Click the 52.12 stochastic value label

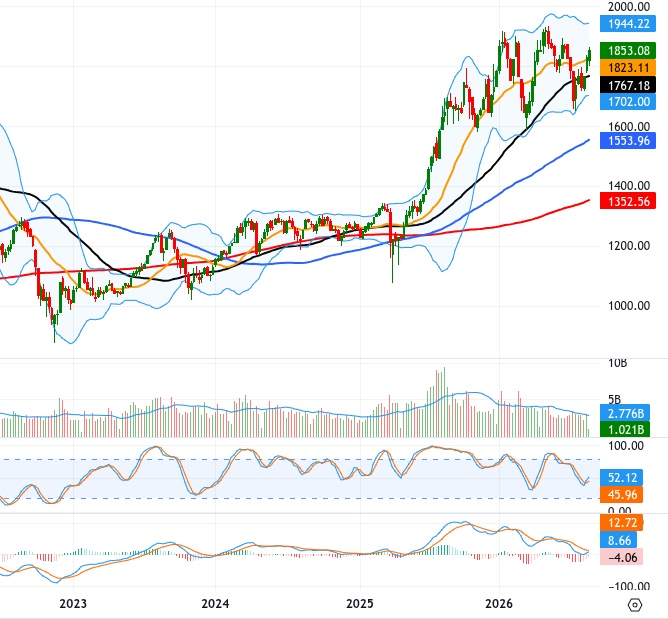[621, 478]
